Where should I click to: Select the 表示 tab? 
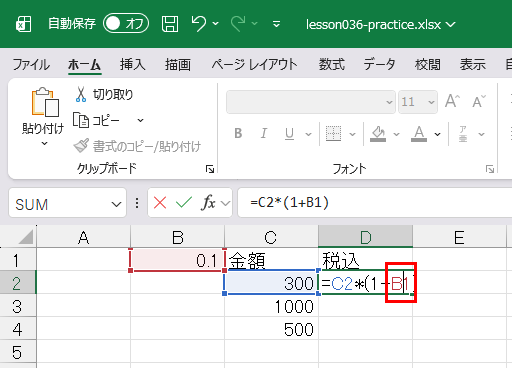pyautogui.click(x=473, y=64)
